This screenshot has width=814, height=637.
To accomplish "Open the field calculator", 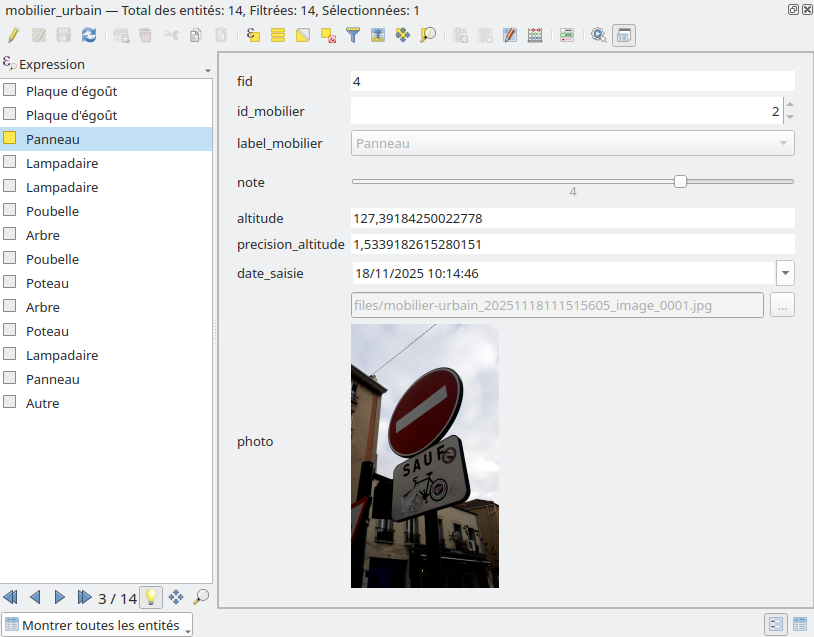I will 535,35.
